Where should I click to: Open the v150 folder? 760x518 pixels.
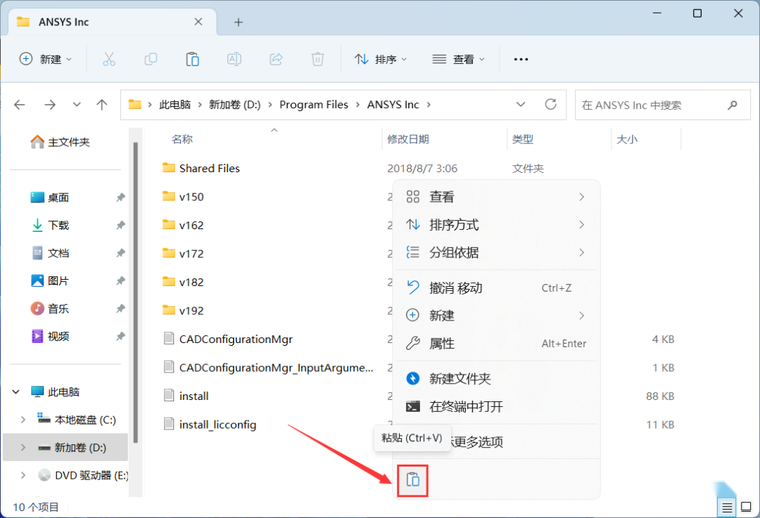pyautogui.click(x=183, y=197)
